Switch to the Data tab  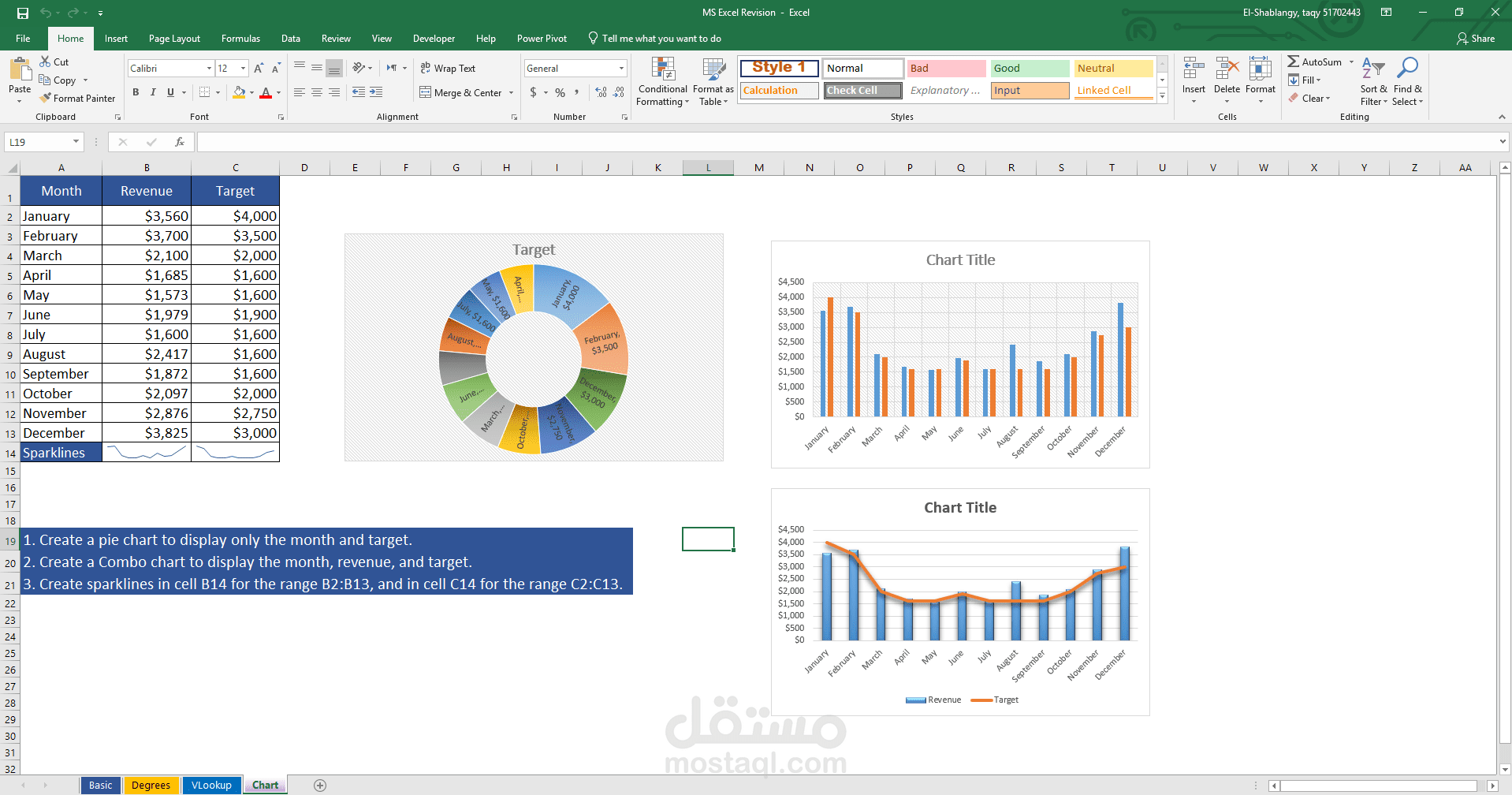290,39
